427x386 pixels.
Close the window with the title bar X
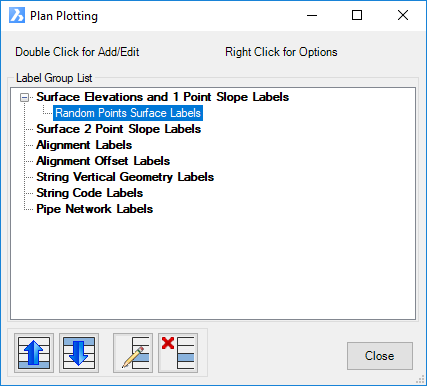pos(403,15)
